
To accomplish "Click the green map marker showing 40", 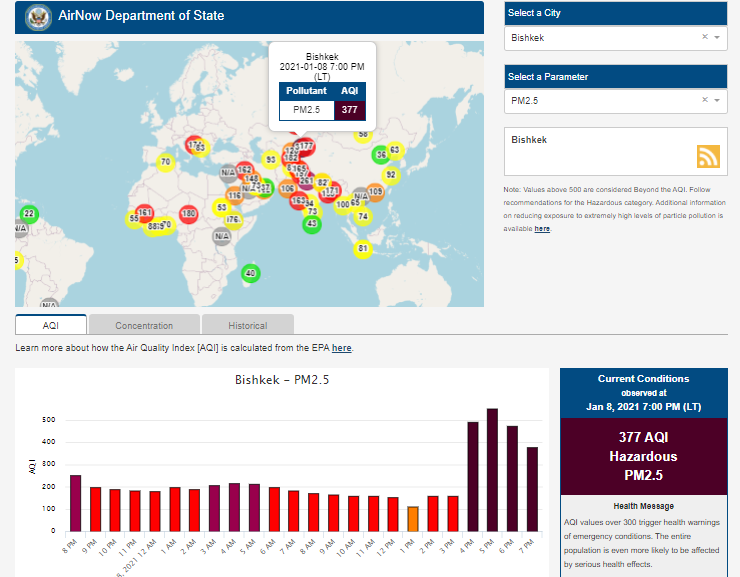I will (x=250, y=273).
